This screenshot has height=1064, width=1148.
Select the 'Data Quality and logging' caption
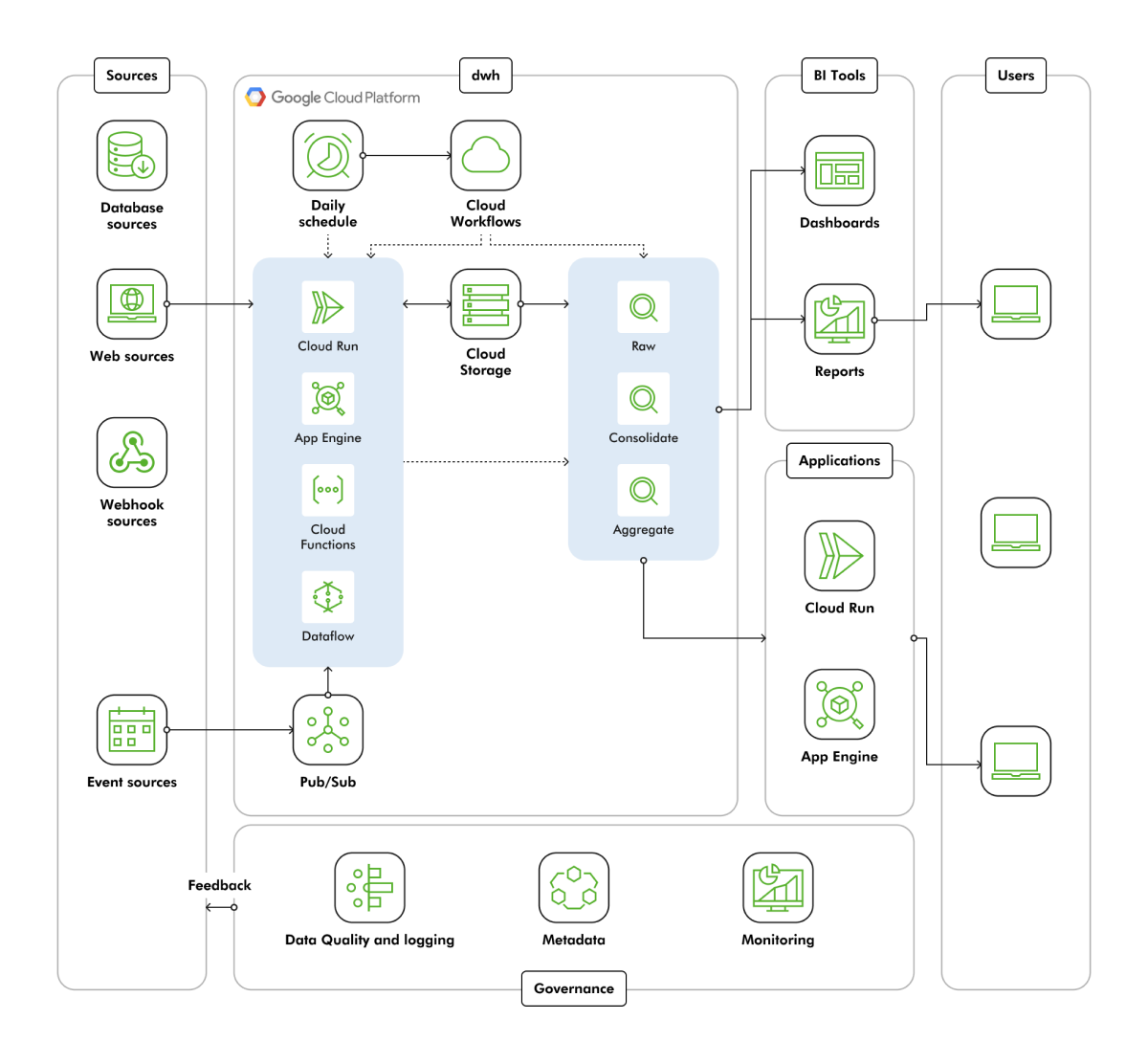click(370, 940)
